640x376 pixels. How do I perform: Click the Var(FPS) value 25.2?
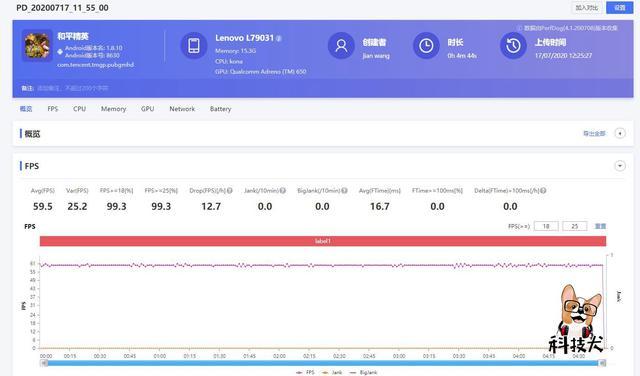tap(77, 207)
